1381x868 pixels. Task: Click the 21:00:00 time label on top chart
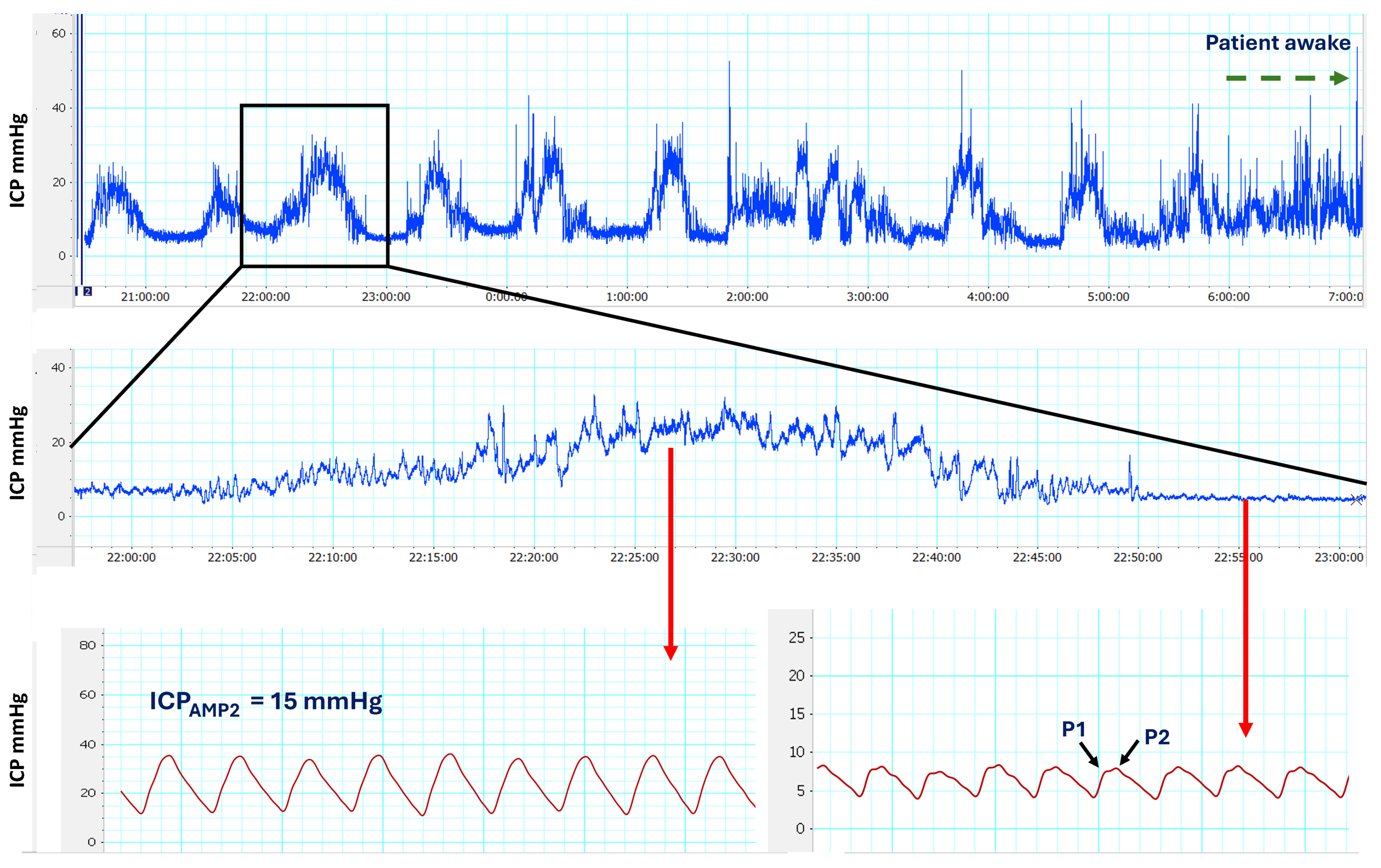coord(145,297)
